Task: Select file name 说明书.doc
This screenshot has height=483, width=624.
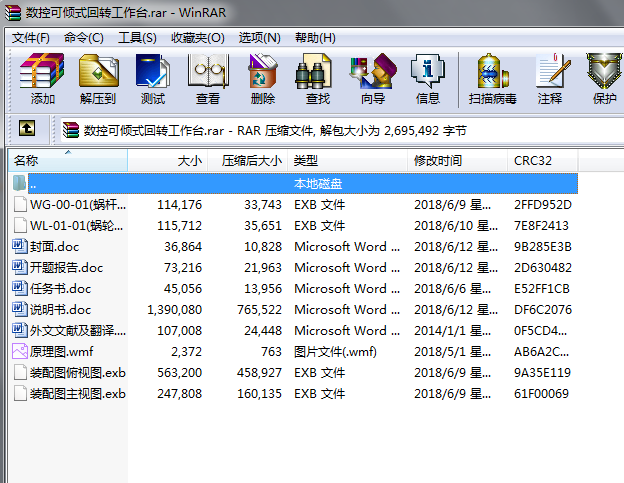Action: (x=60, y=310)
